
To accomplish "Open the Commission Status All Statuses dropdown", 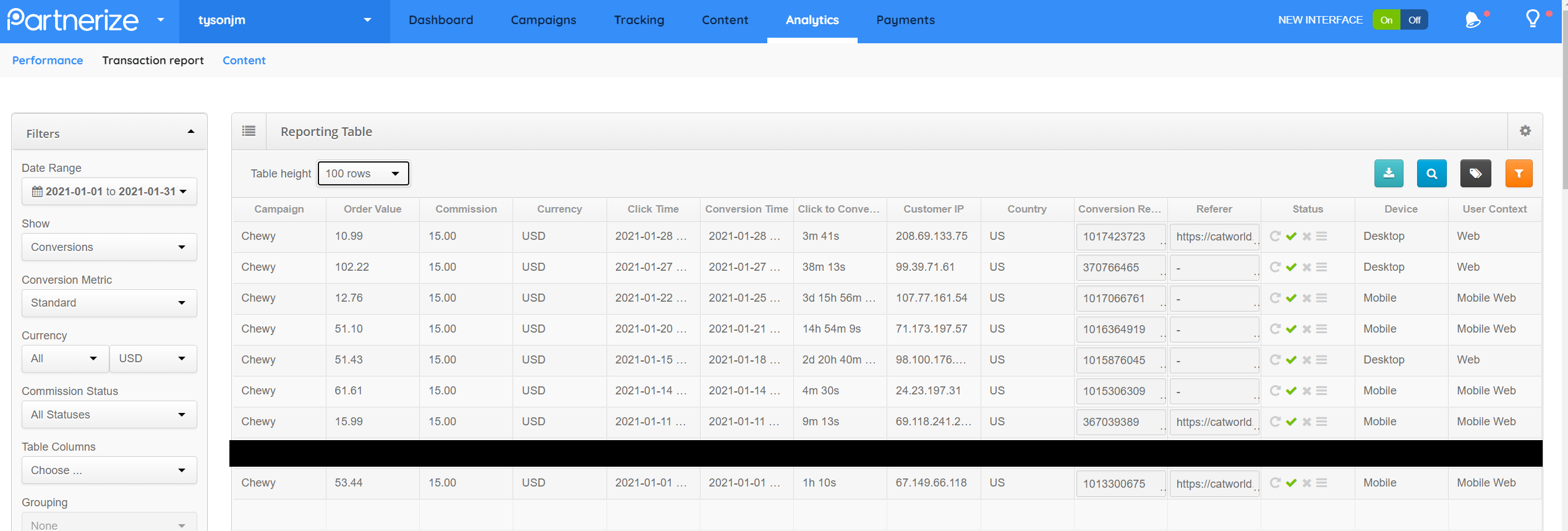I will (x=109, y=415).
